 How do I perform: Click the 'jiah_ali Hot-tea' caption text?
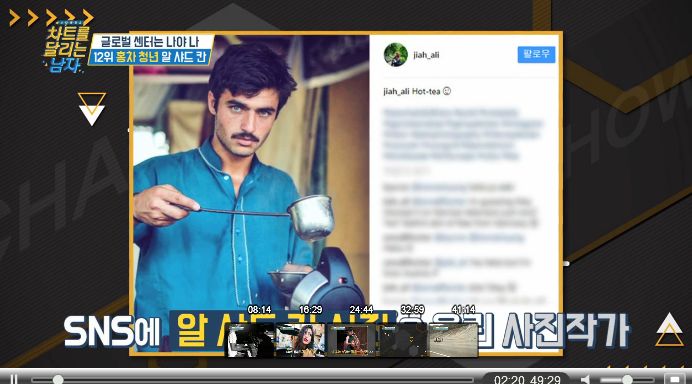tap(417, 91)
